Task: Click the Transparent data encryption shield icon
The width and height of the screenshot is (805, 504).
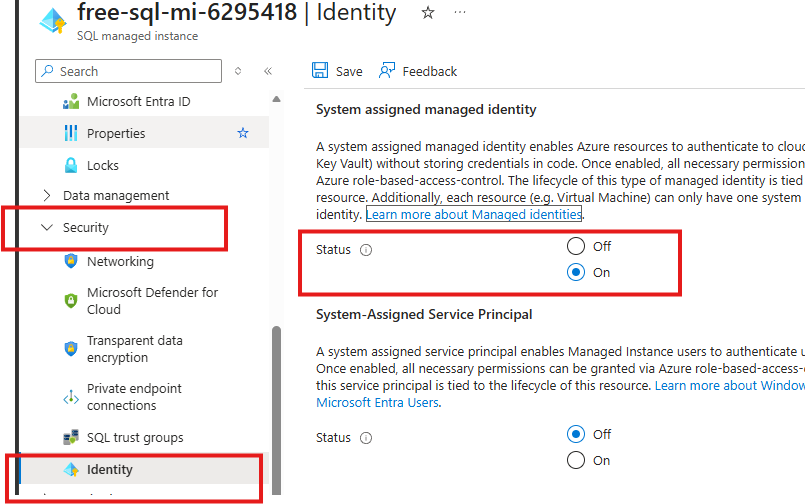Action: [71, 348]
